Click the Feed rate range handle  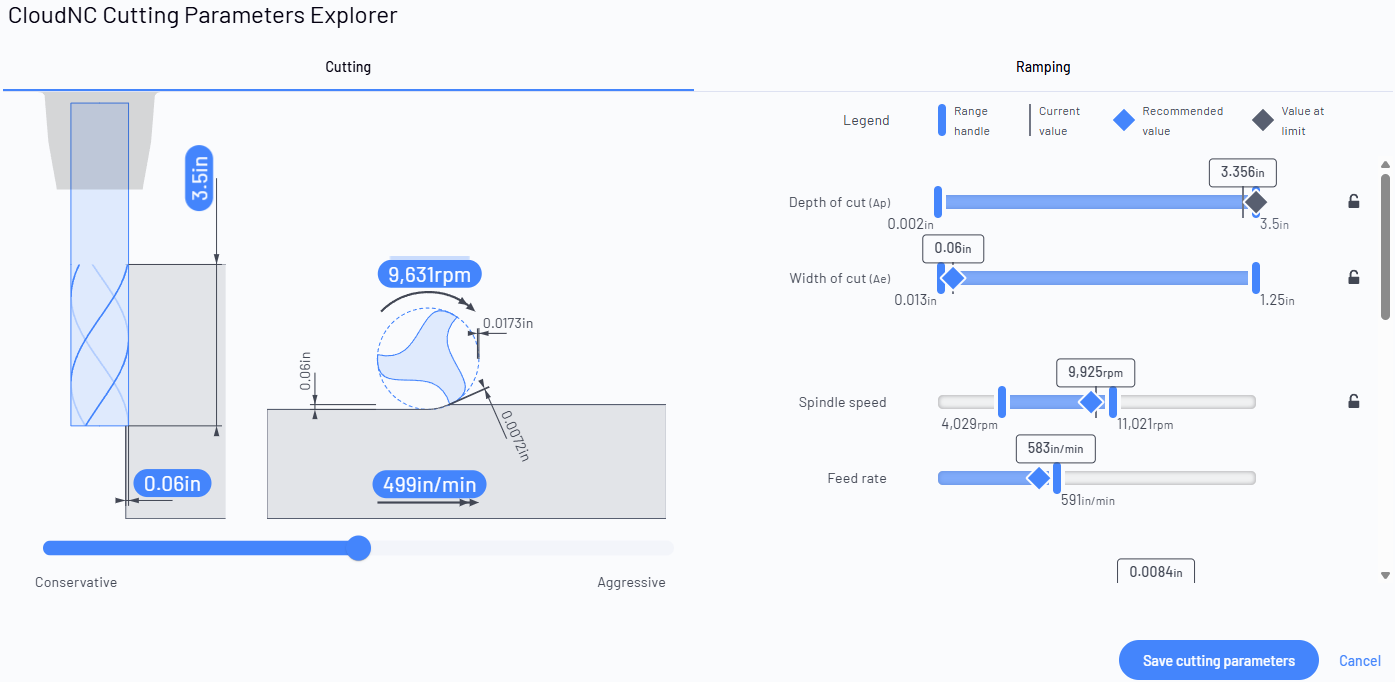[1057, 478]
